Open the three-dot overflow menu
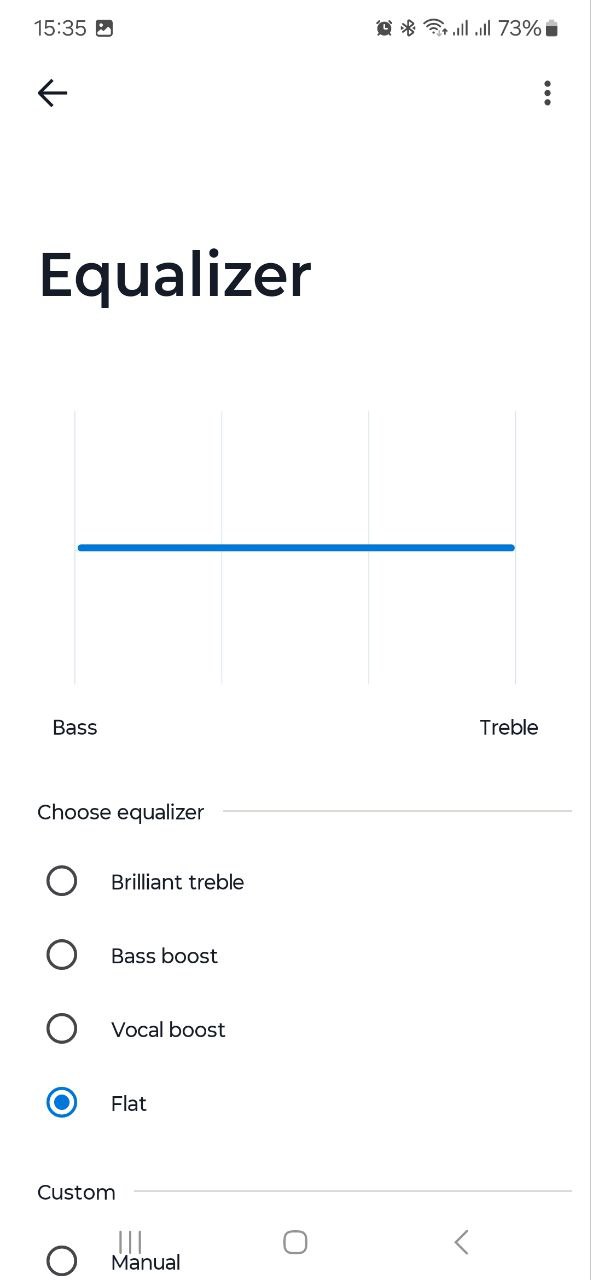591x1280 pixels. point(547,93)
